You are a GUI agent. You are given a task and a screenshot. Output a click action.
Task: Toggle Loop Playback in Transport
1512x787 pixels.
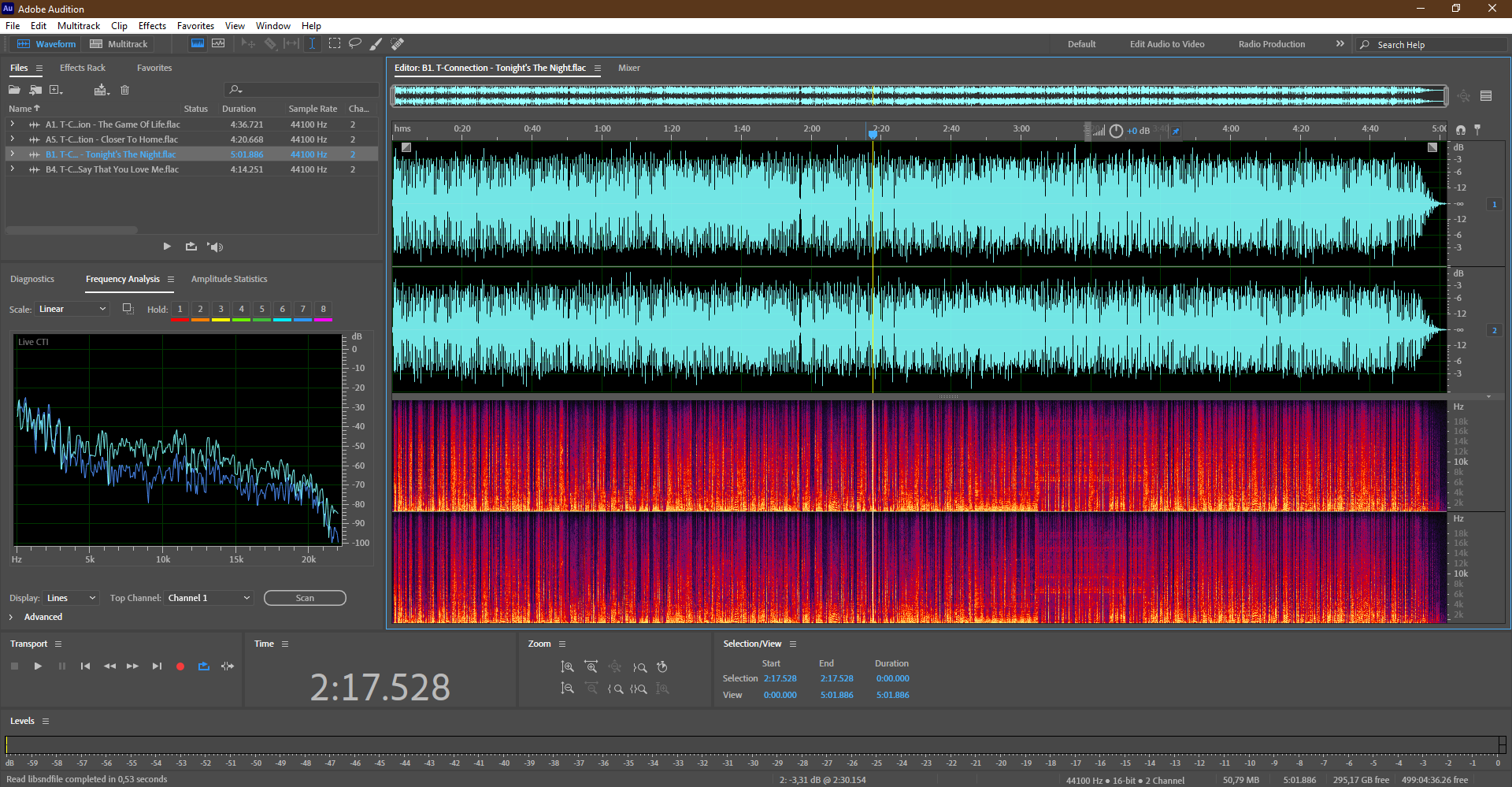(x=204, y=666)
